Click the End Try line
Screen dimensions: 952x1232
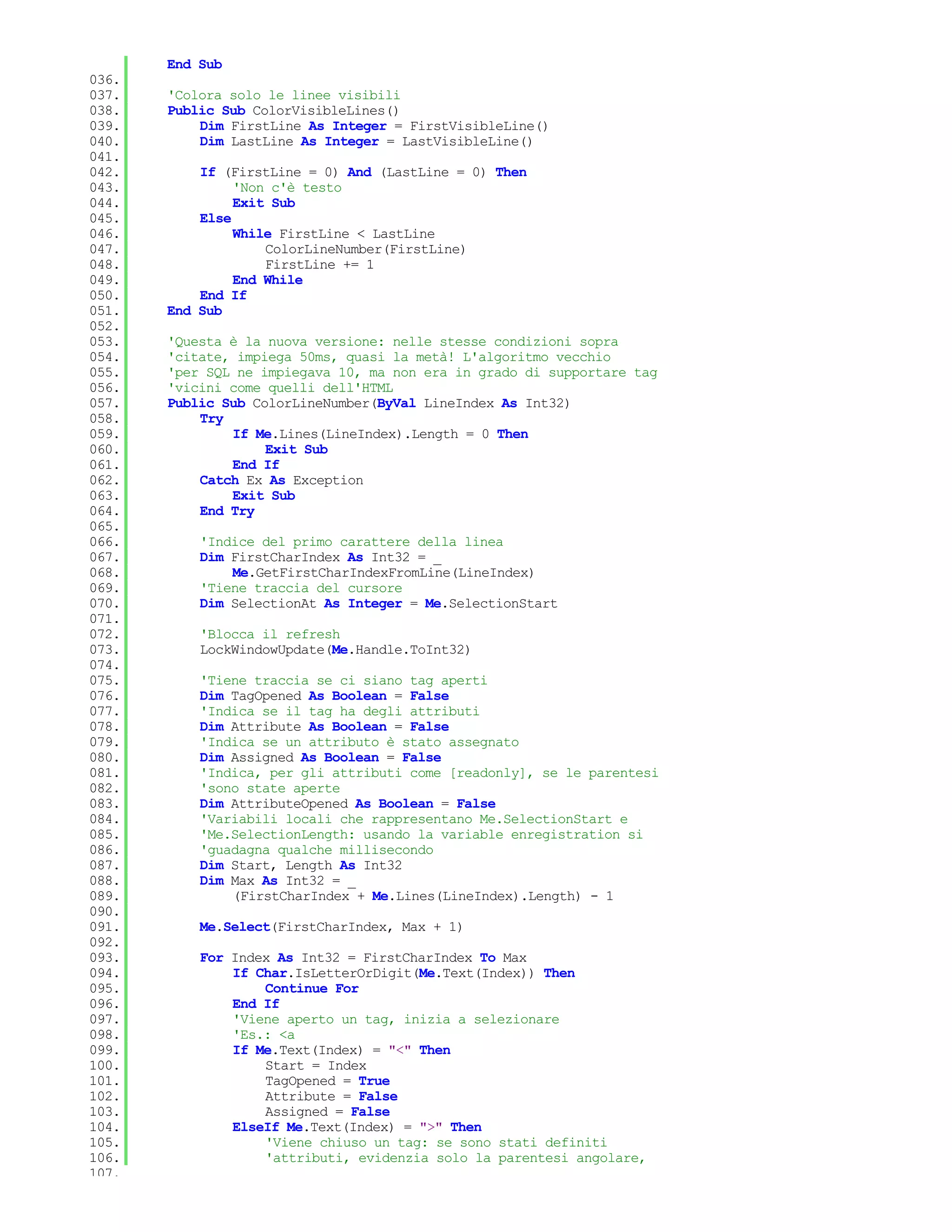click(x=227, y=511)
